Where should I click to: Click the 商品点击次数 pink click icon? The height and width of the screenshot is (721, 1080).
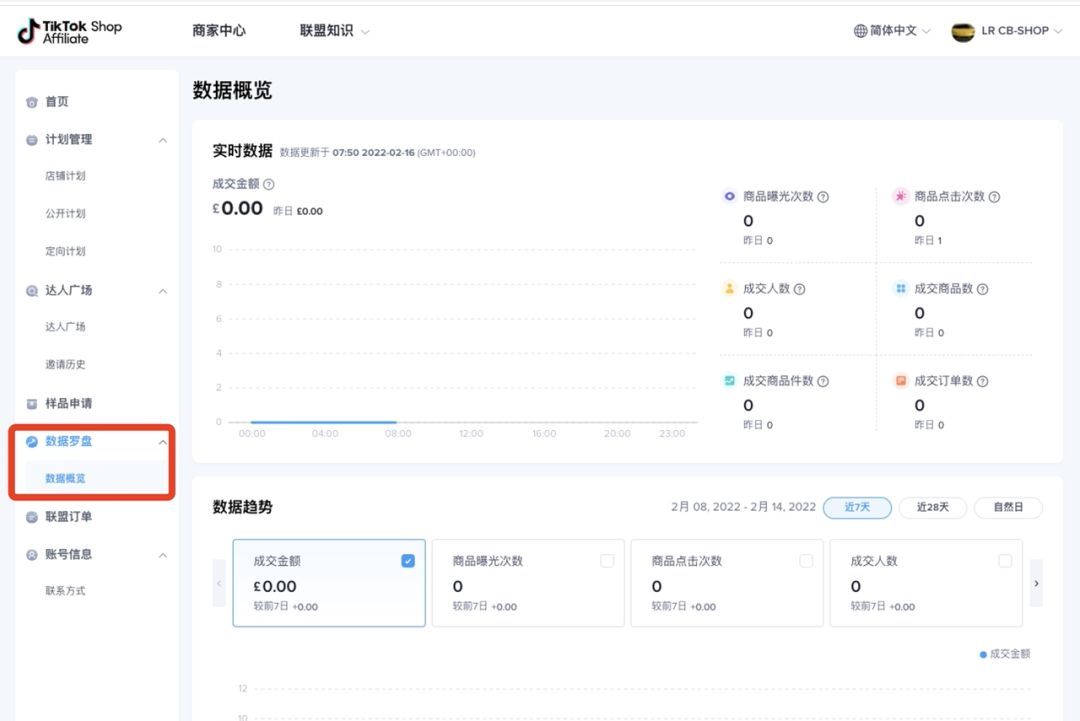901,196
